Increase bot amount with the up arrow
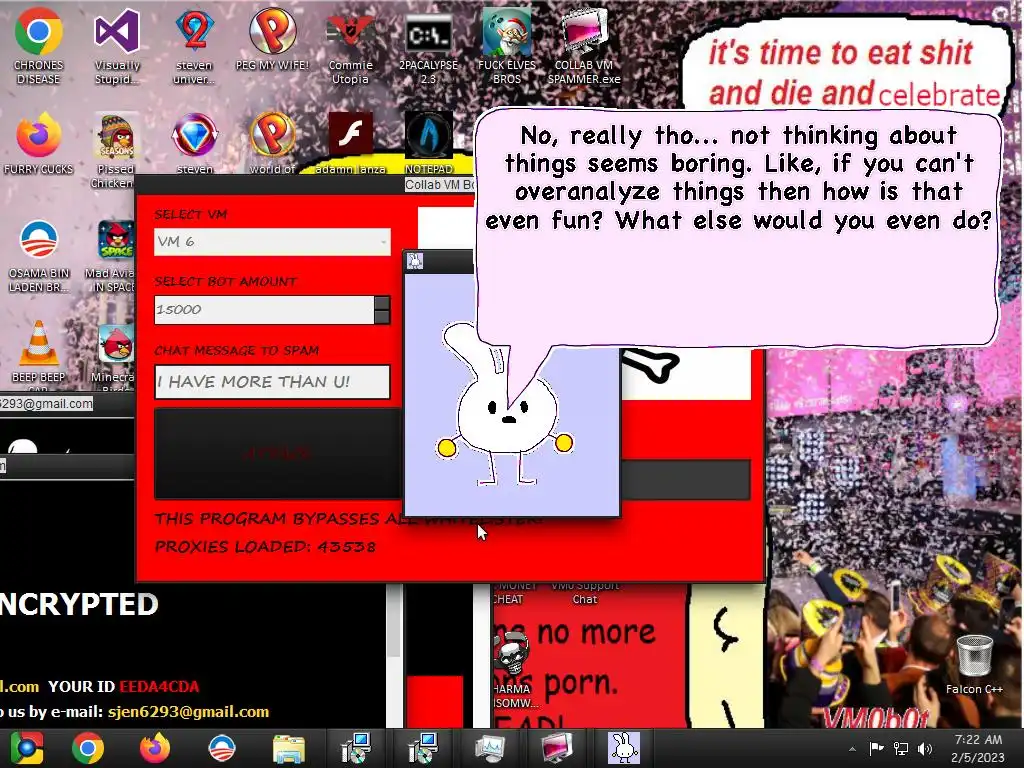 pos(382,303)
